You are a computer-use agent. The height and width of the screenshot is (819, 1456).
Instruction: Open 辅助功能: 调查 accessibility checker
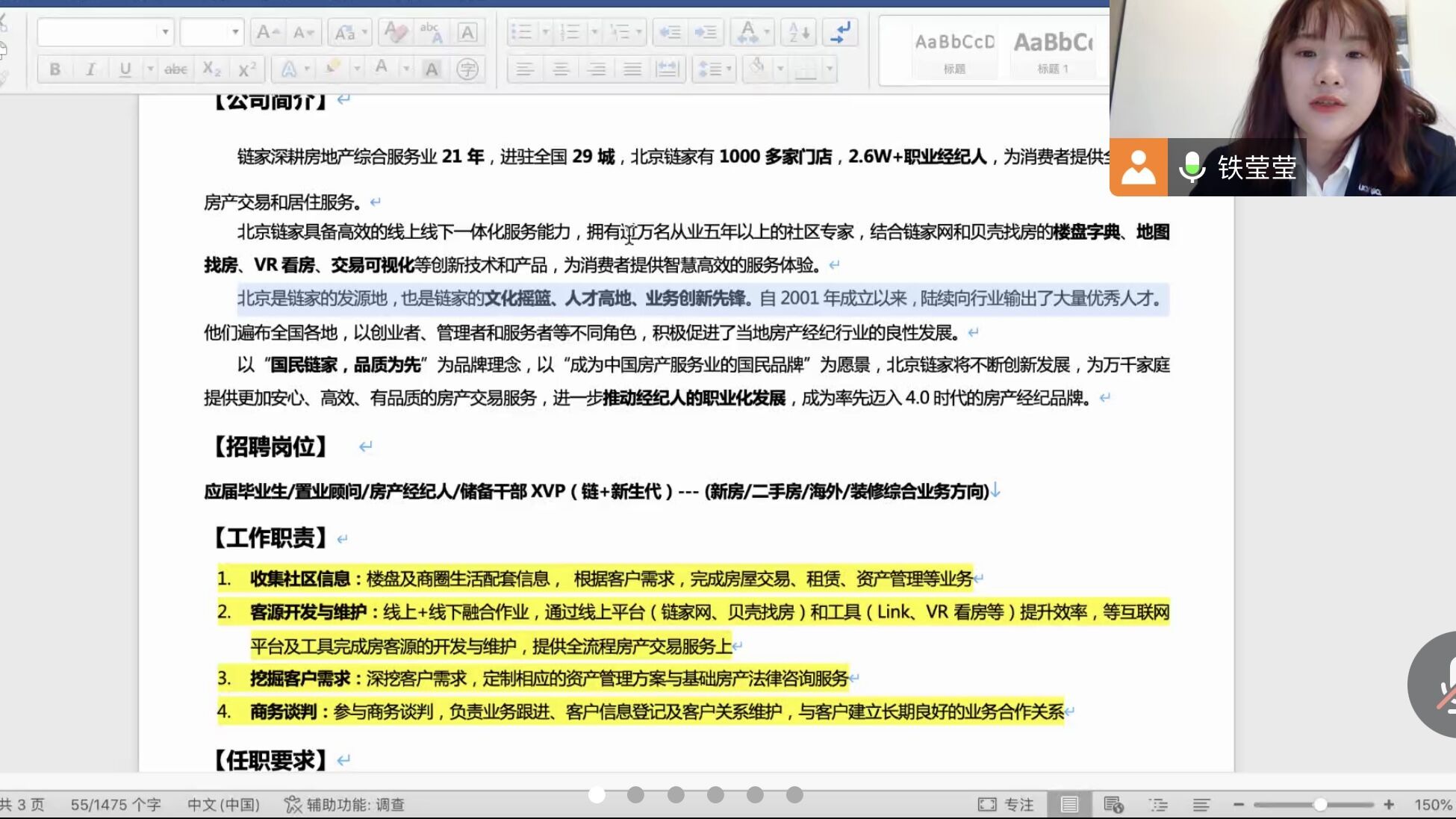pyautogui.click(x=345, y=805)
